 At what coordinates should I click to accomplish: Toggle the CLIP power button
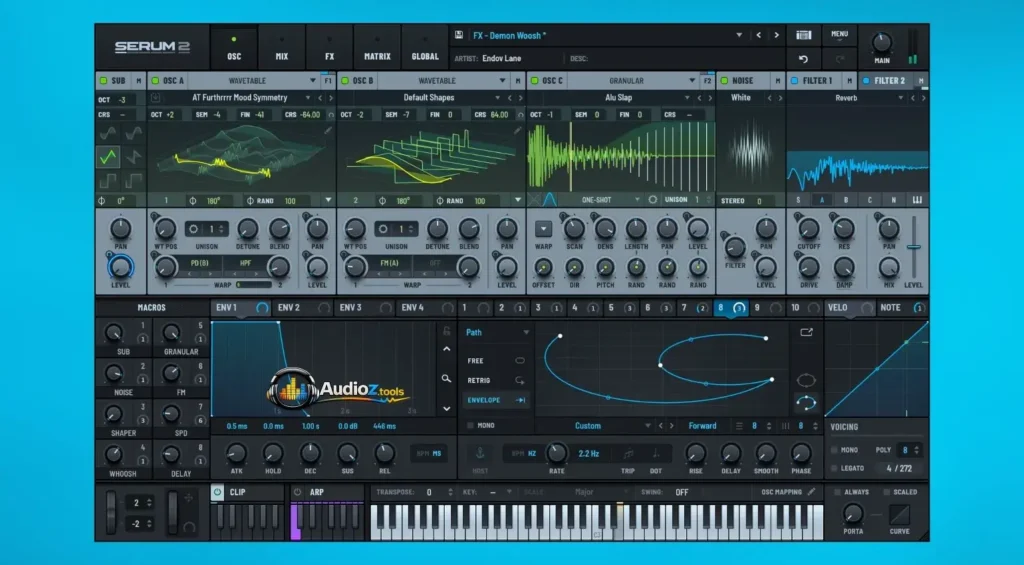click(217, 492)
